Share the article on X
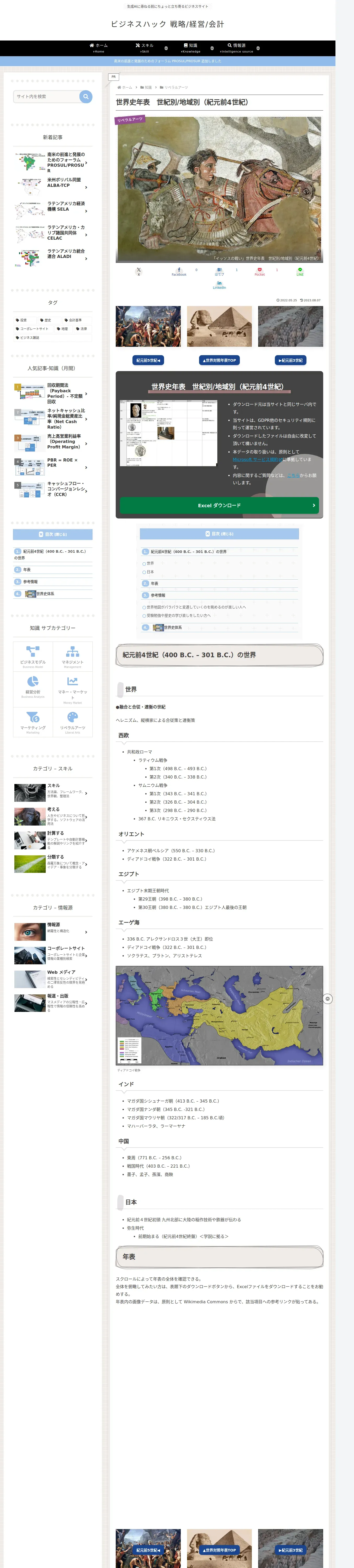This screenshot has height=1568, width=354. (139, 272)
